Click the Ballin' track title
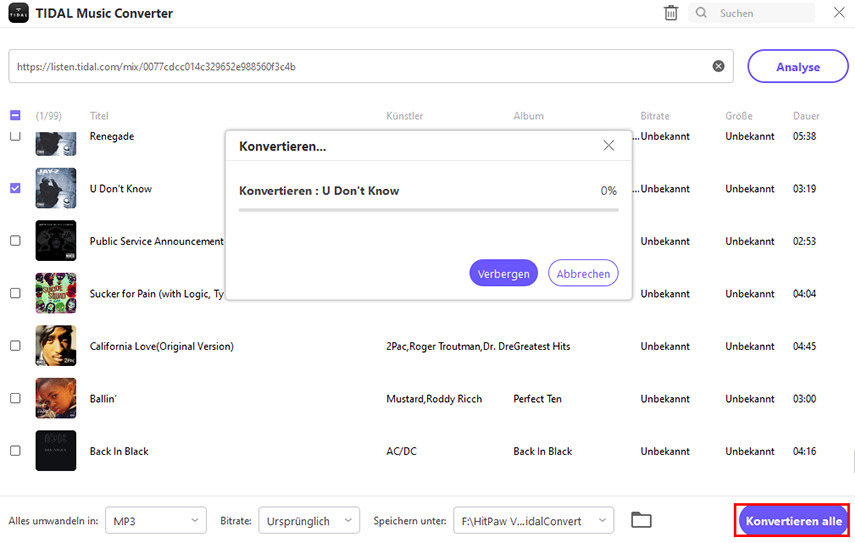This screenshot has width=855, height=543. (x=103, y=399)
